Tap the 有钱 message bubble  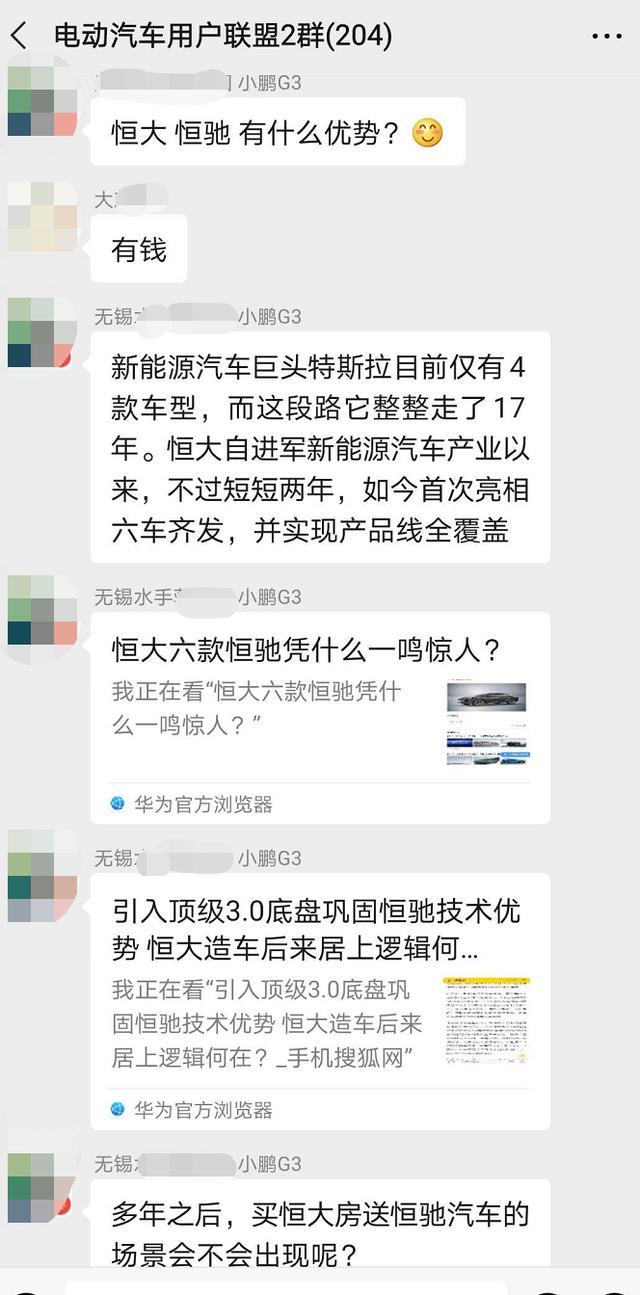[139, 249]
